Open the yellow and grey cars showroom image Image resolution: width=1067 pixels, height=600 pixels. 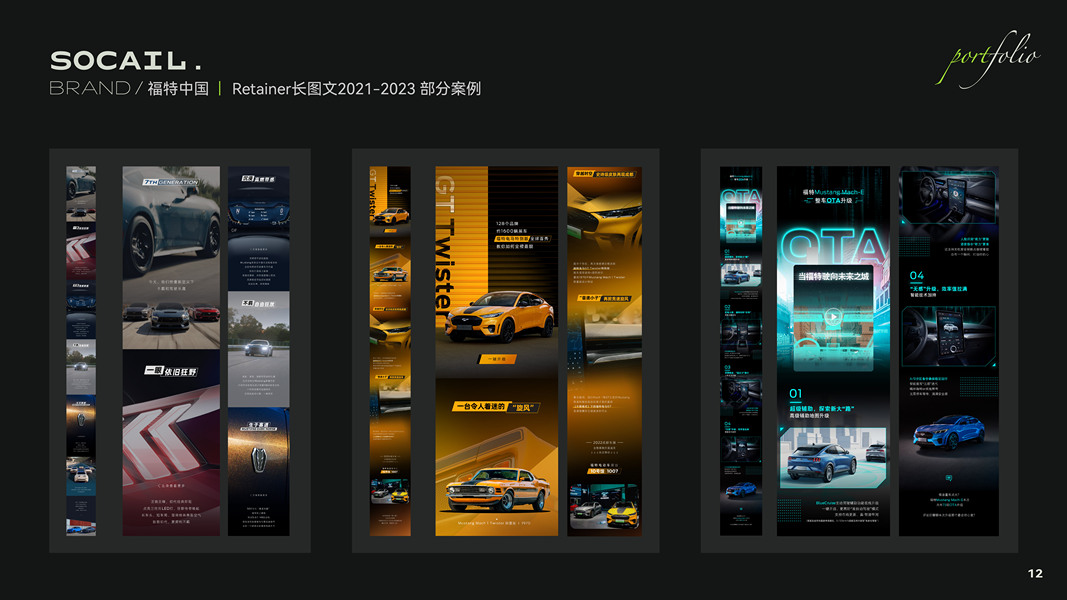coord(604,506)
